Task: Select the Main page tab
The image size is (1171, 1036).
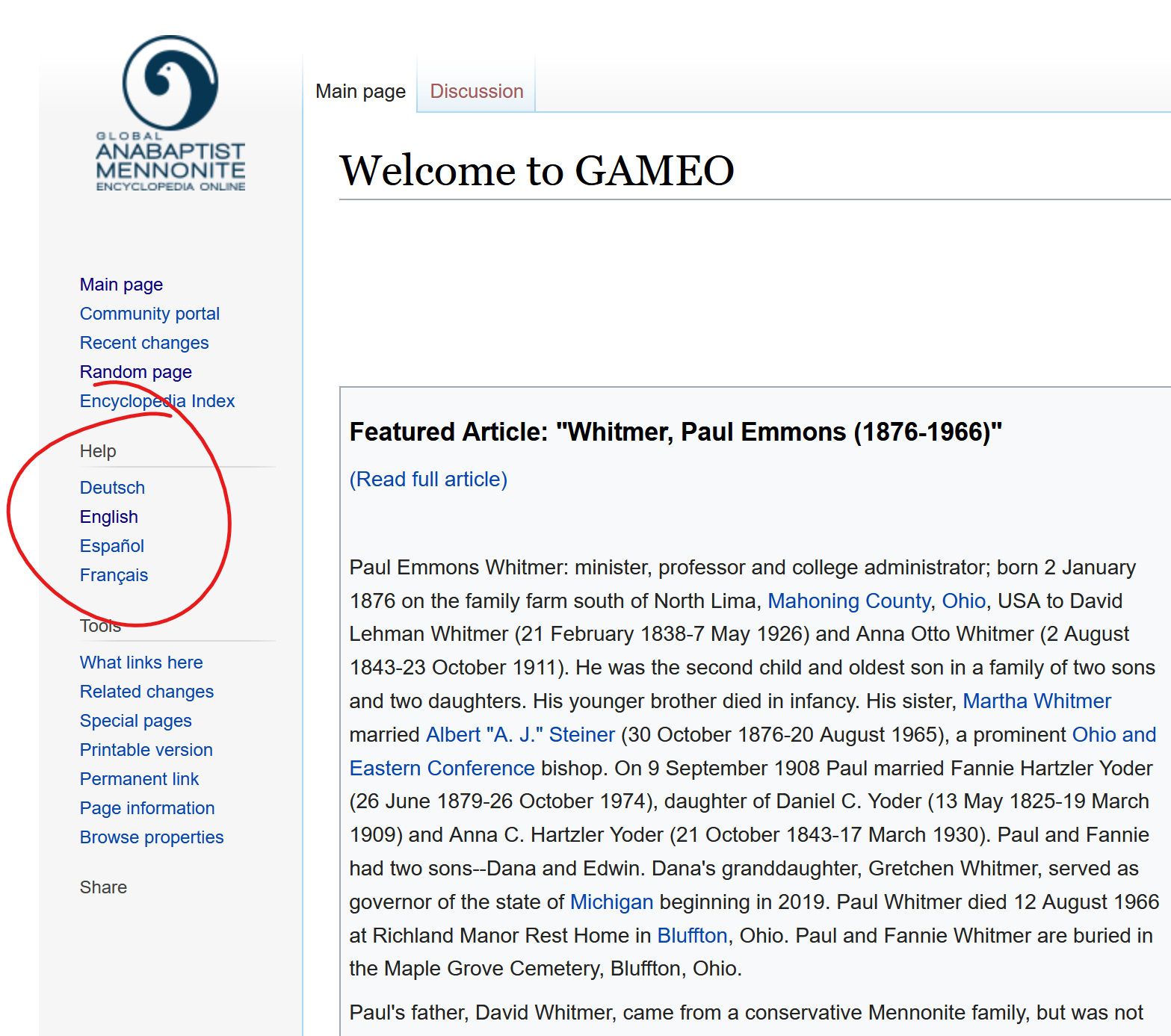Action: [x=360, y=91]
